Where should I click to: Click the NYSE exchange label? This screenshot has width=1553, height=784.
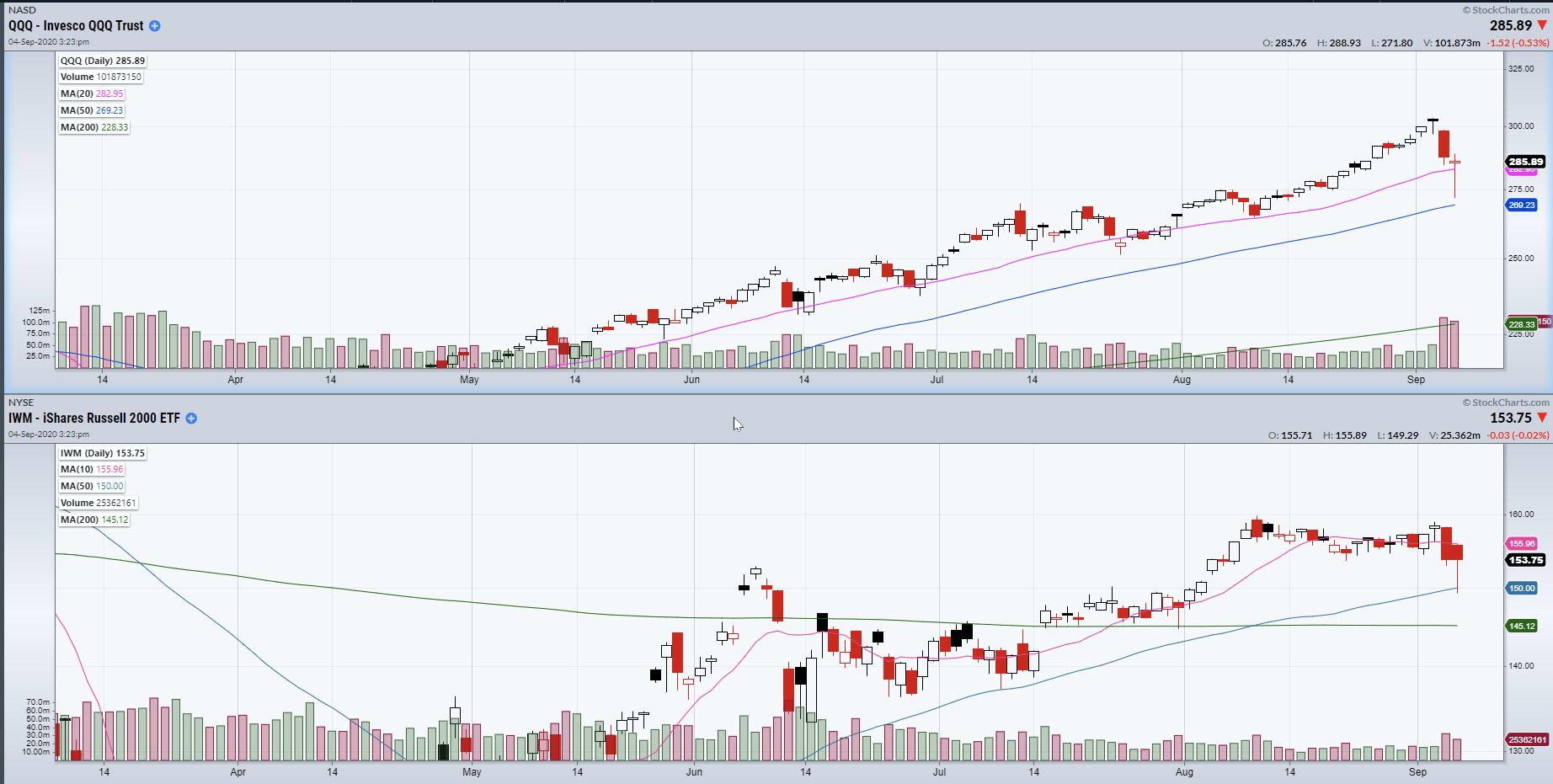[21, 403]
